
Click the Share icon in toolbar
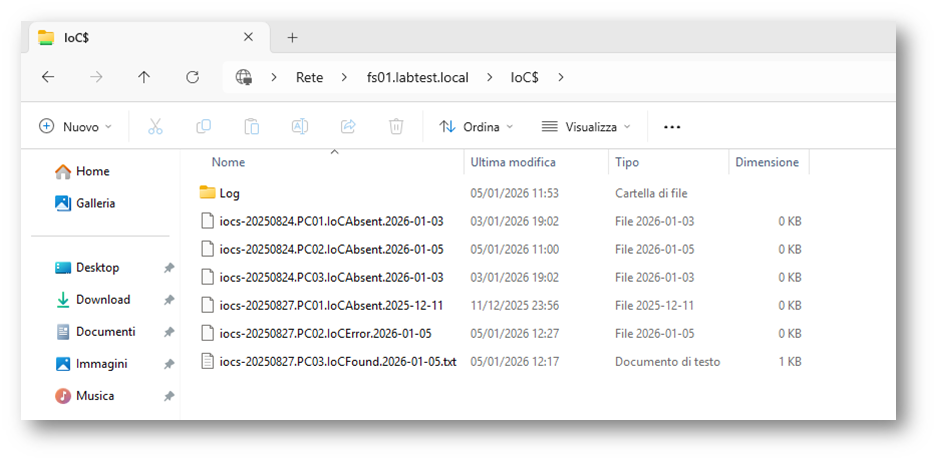point(348,127)
